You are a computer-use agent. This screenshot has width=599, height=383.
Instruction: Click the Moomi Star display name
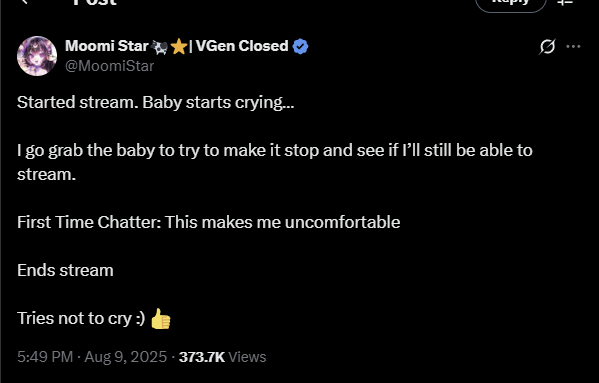pos(107,46)
